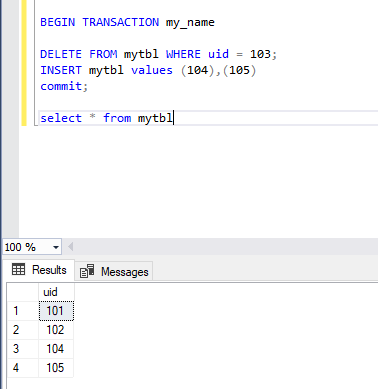
Task: Select row header 1 in results
Action: coord(23,311)
